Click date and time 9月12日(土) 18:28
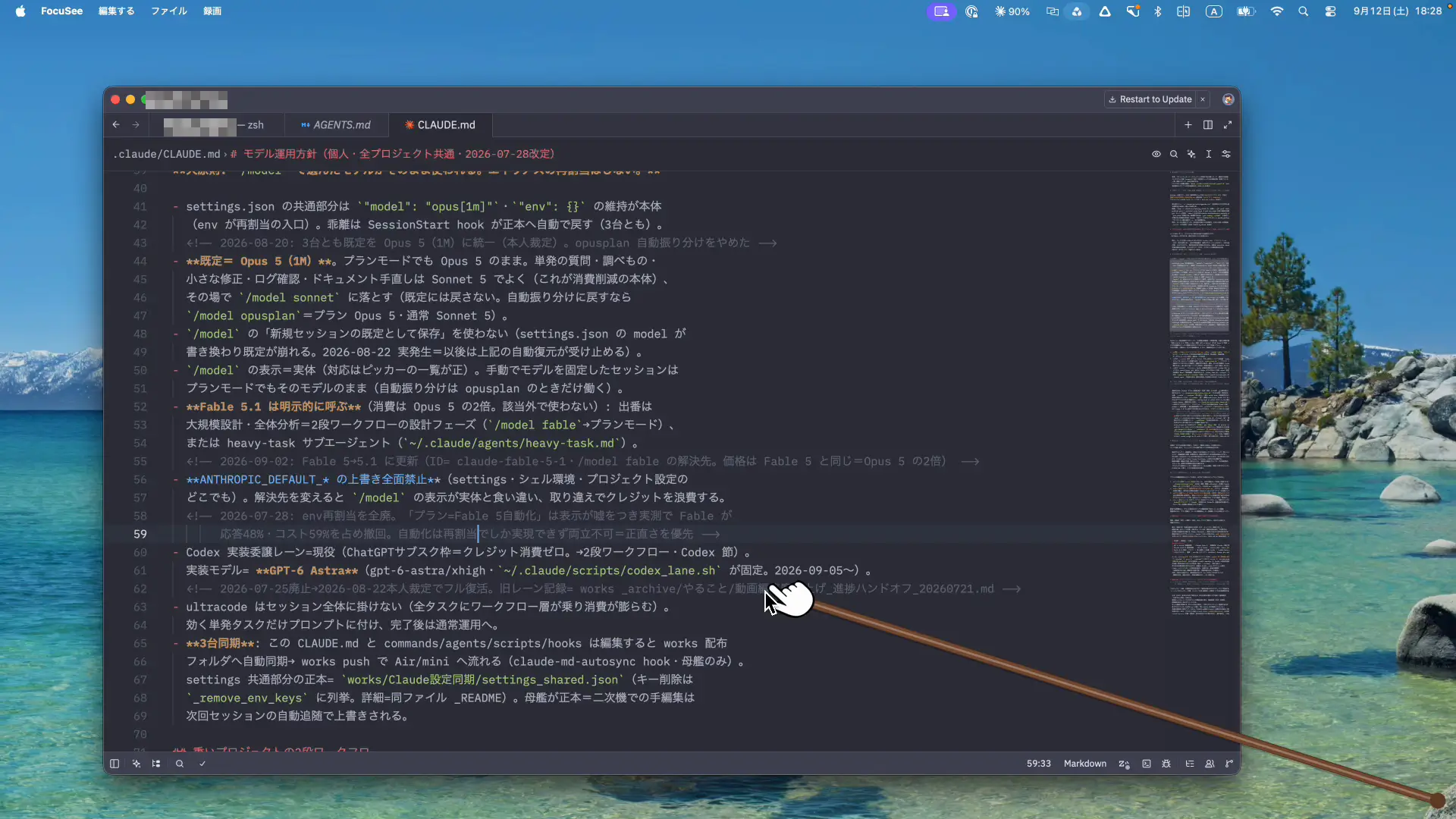 click(1398, 11)
